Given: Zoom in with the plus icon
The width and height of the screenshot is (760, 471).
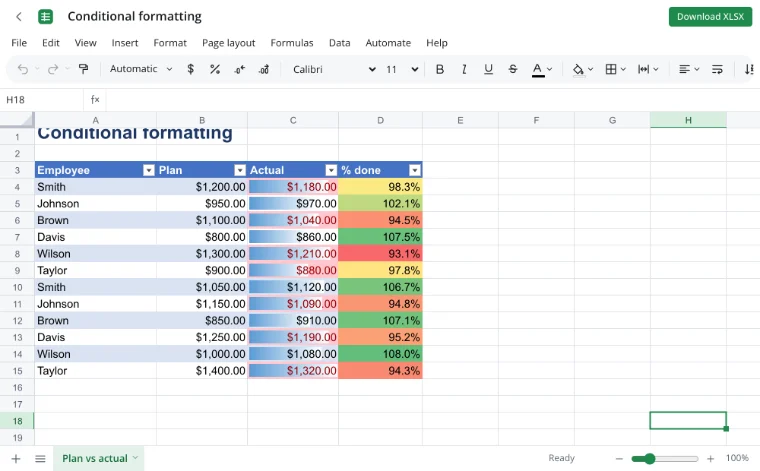Looking at the screenshot, I should (x=711, y=458).
